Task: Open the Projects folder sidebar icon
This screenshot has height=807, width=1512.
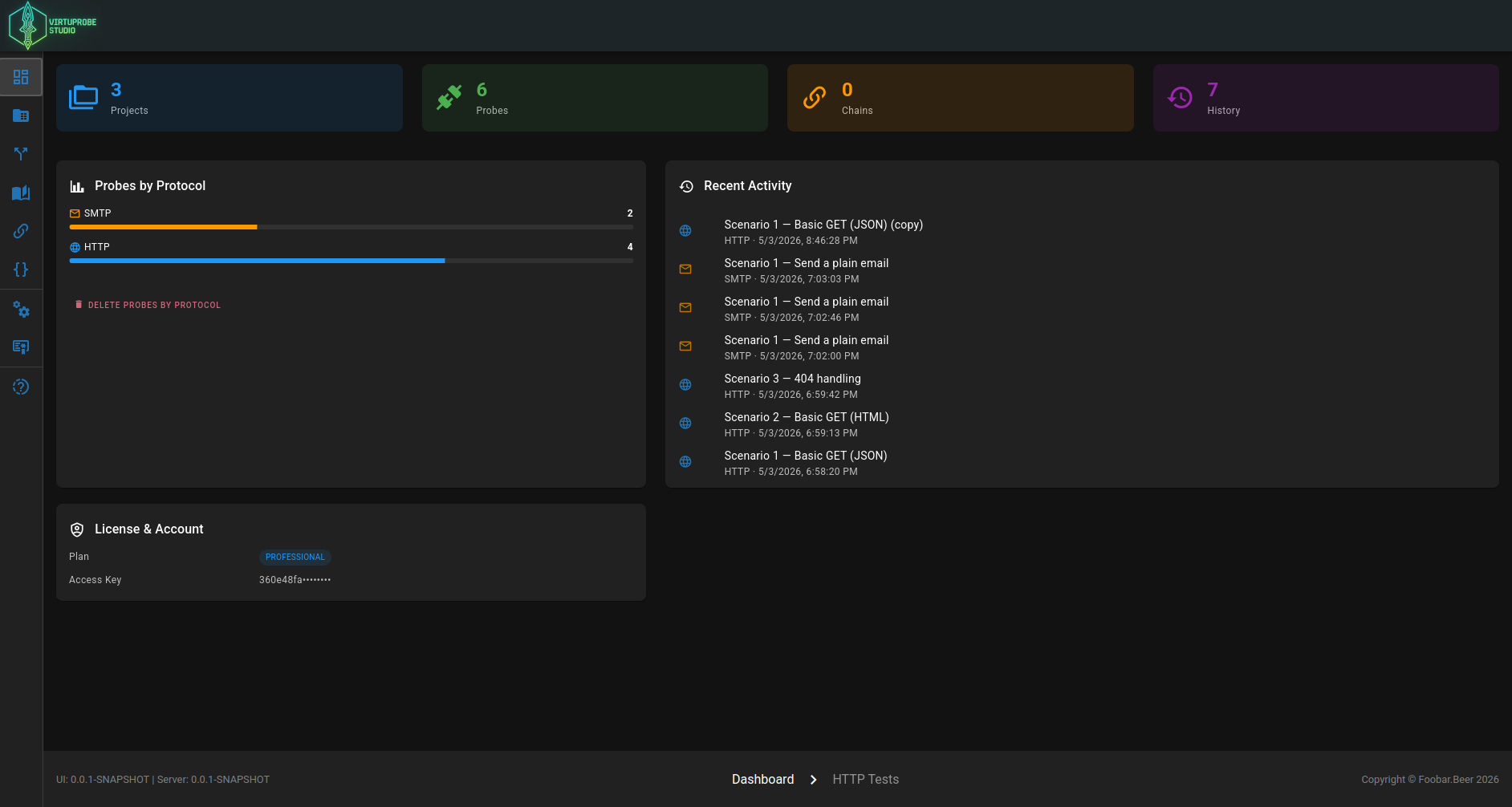Action: (21, 116)
